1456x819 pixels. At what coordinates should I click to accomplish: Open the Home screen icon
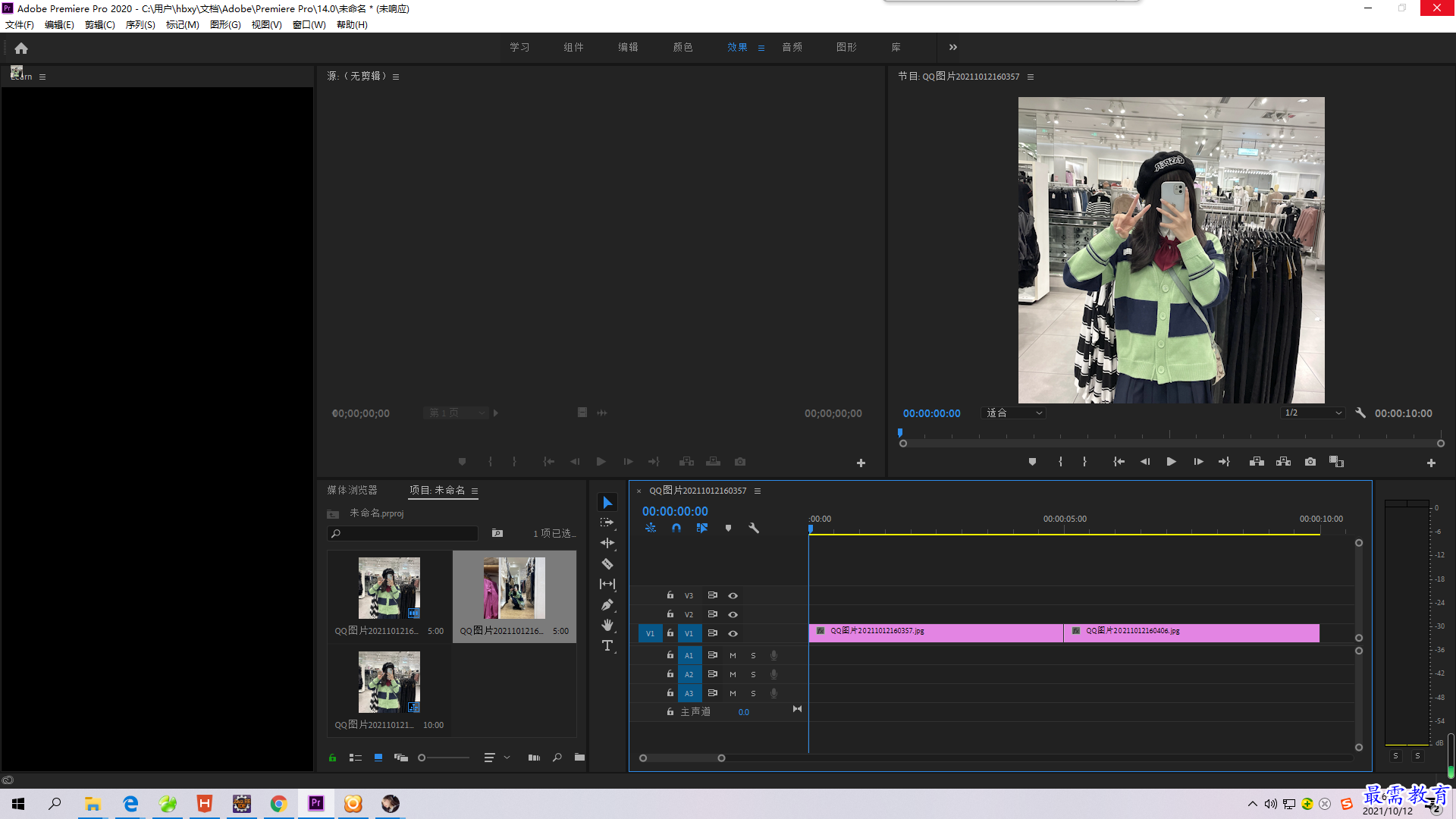[x=21, y=48]
